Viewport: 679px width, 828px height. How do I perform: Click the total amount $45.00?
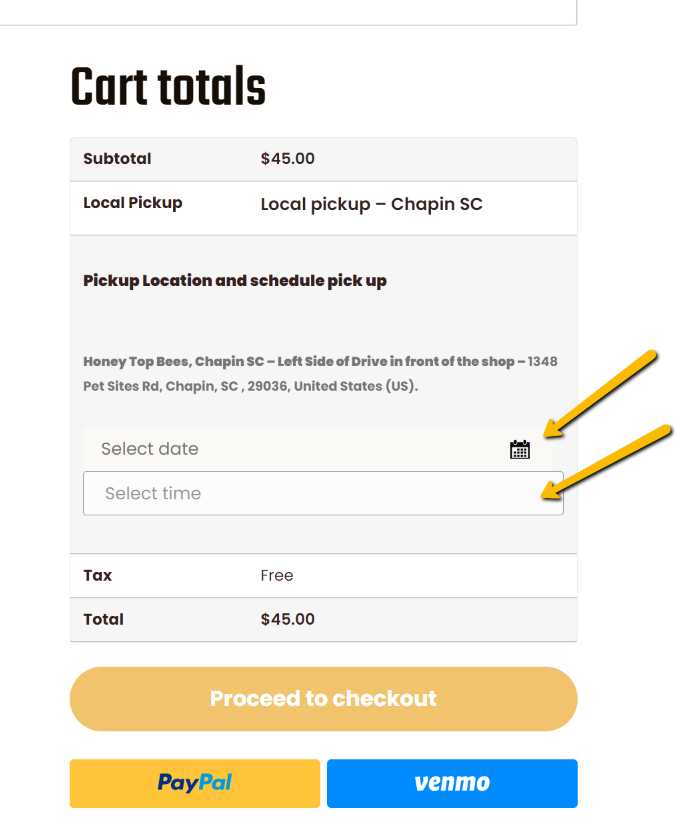[x=287, y=619]
